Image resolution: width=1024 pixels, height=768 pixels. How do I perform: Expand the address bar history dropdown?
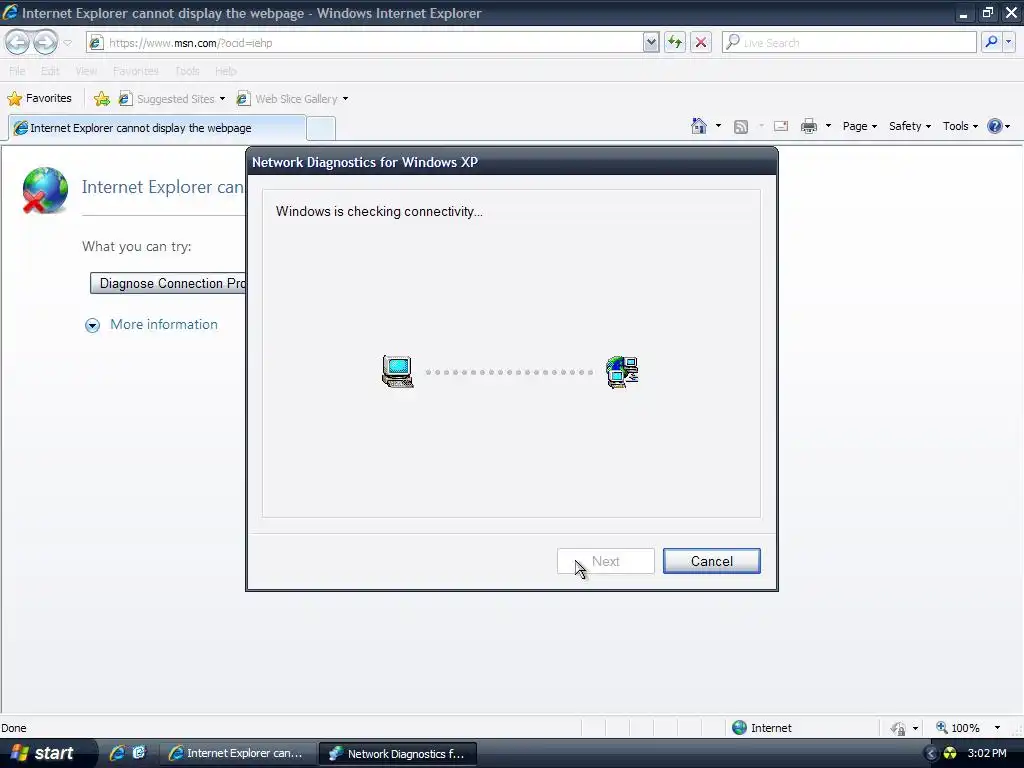(x=650, y=42)
